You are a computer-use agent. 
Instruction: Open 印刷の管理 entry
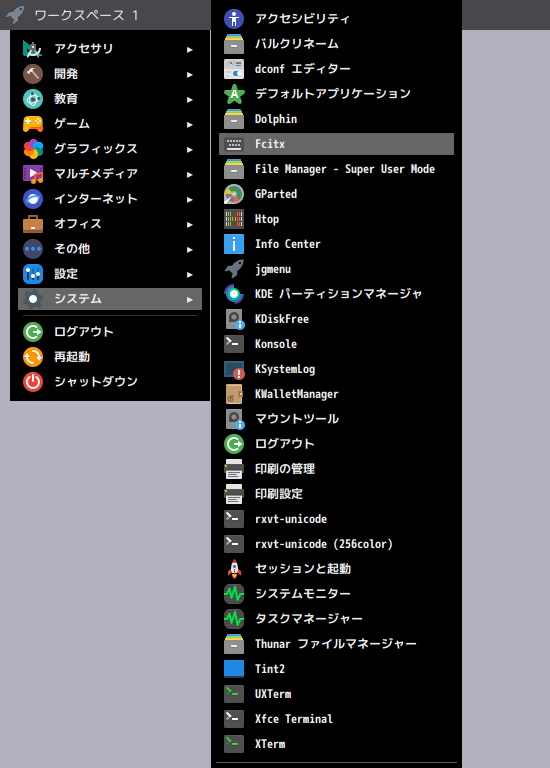pyautogui.click(x=336, y=469)
